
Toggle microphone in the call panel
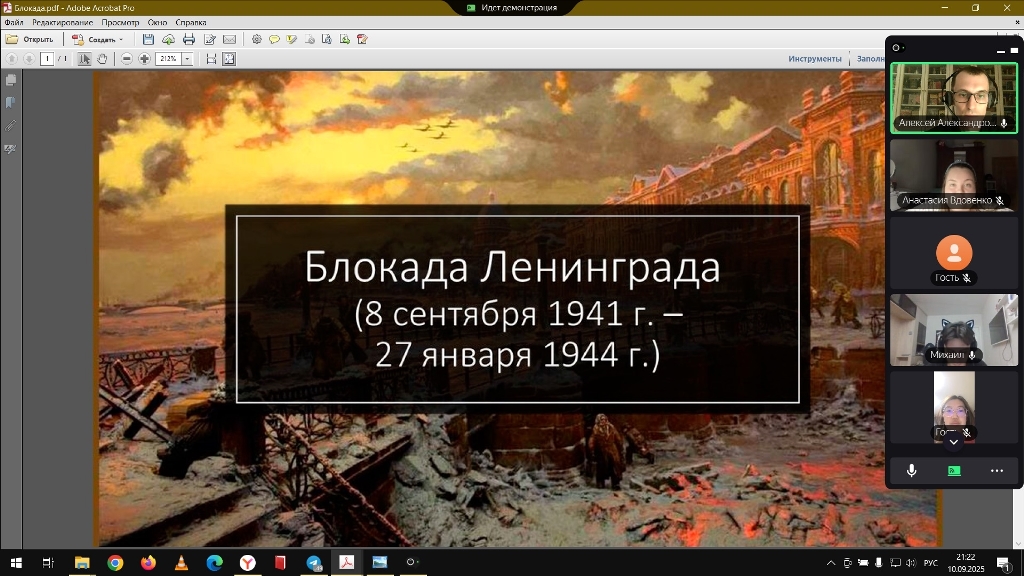pos(911,470)
